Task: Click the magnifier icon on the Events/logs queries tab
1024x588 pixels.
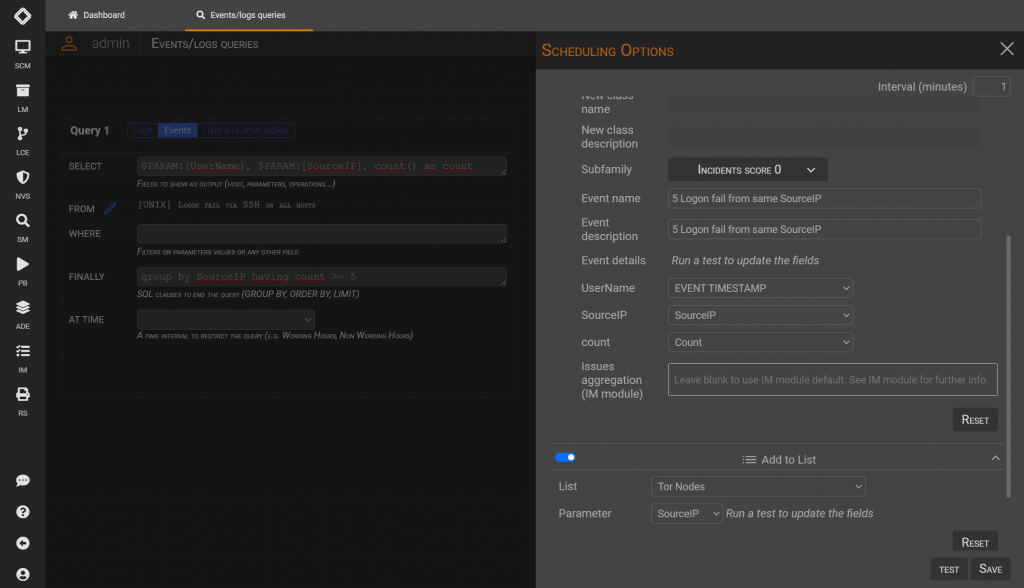Action: (200, 15)
